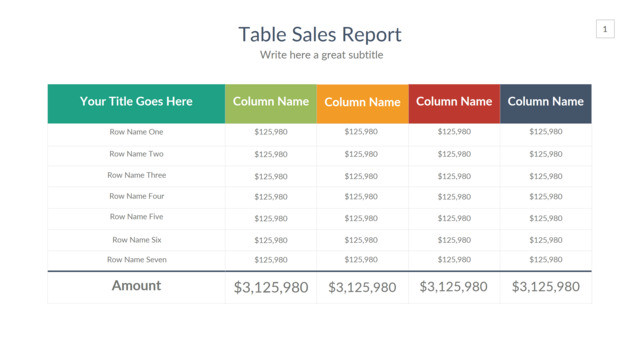
Task: Click the $3,125,980 total under green column
Action: [271, 287]
